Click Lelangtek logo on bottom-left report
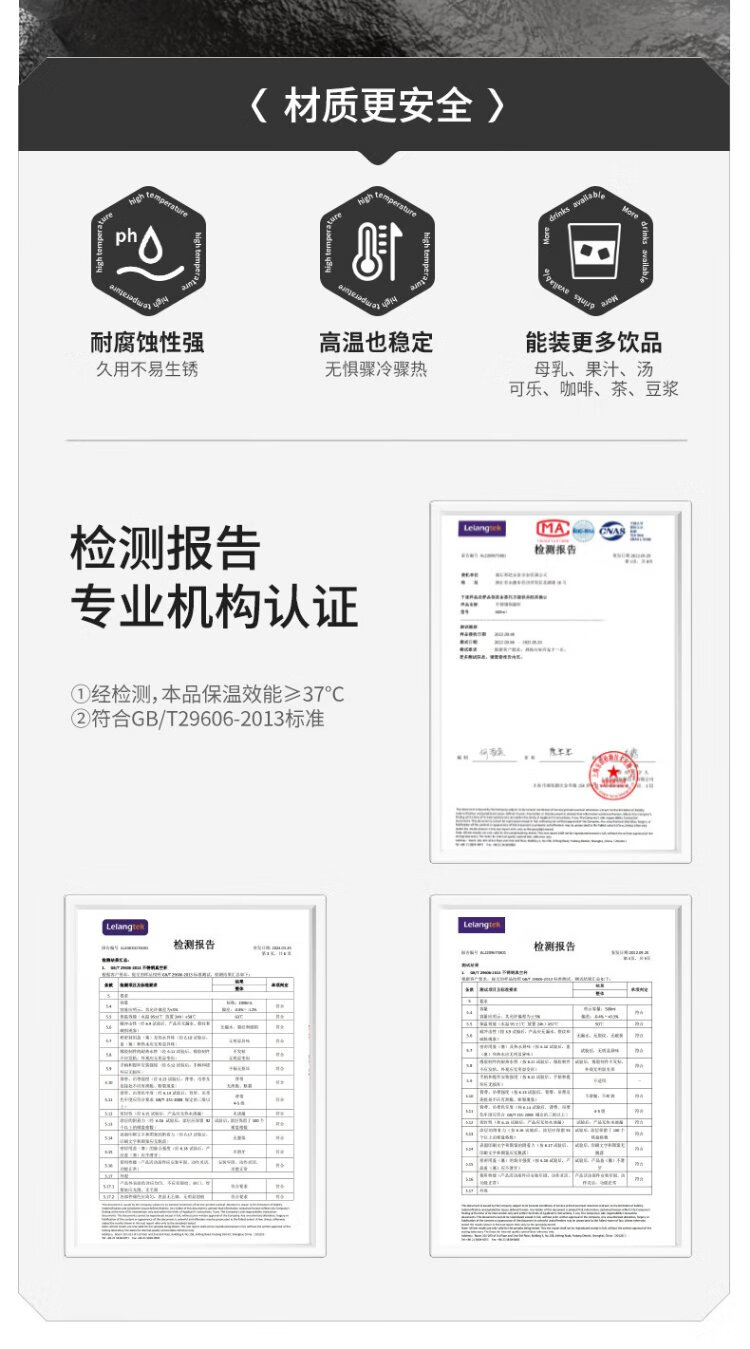Screen dimensions: 750x1349 coord(125,927)
